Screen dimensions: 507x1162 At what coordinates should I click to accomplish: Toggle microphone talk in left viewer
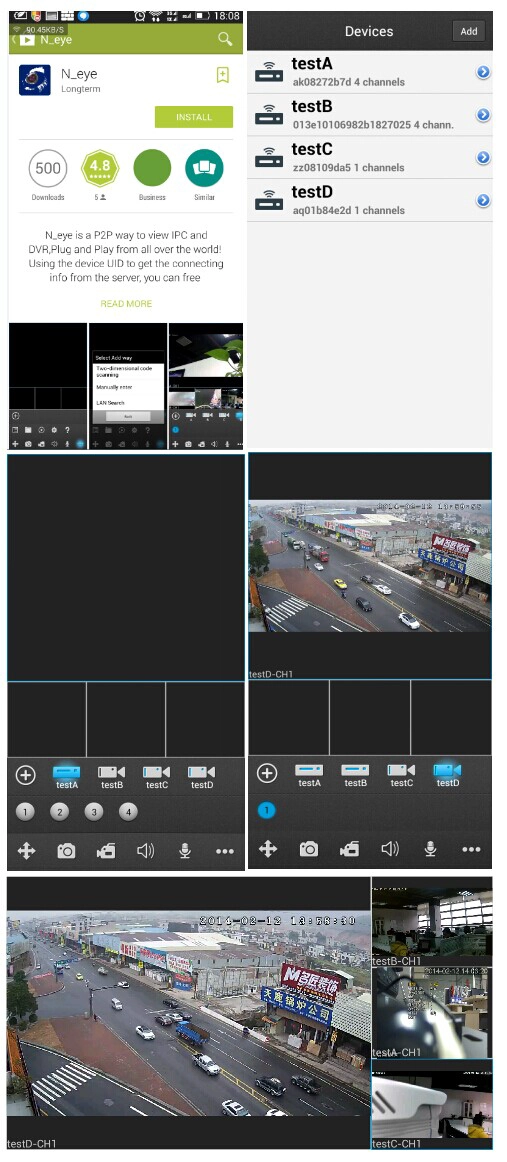tap(185, 851)
